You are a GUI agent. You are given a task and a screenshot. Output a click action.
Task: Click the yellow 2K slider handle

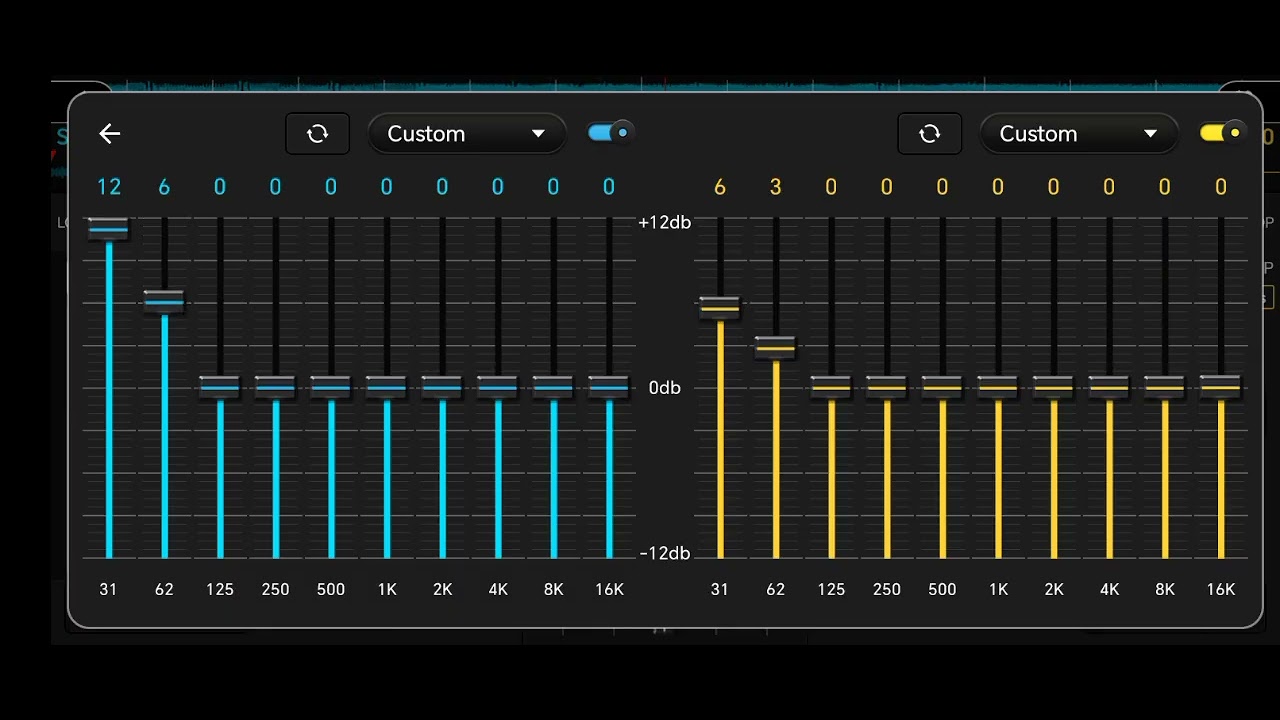[1054, 387]
